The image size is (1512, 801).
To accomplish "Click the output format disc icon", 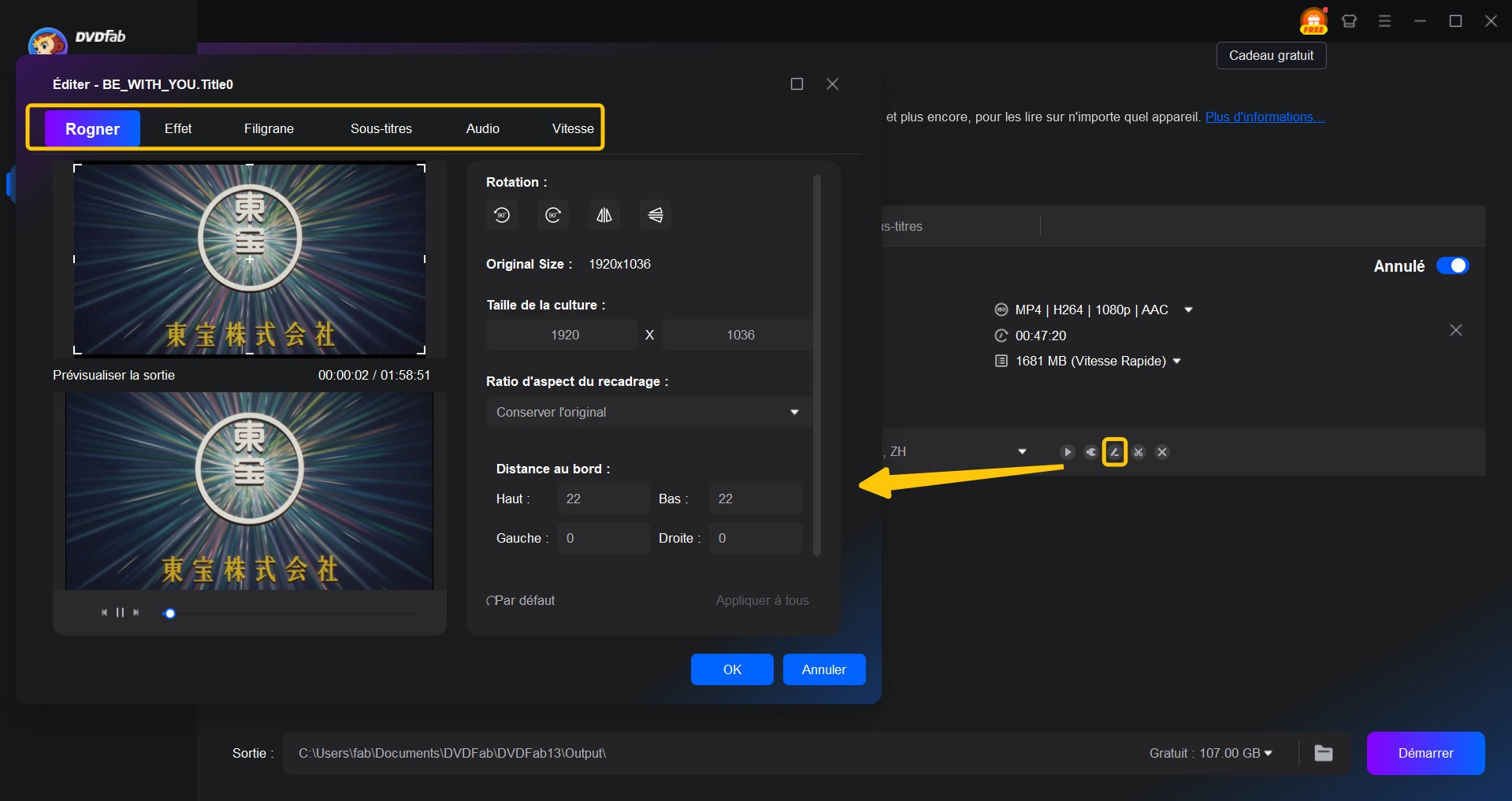I will 1001,310.
